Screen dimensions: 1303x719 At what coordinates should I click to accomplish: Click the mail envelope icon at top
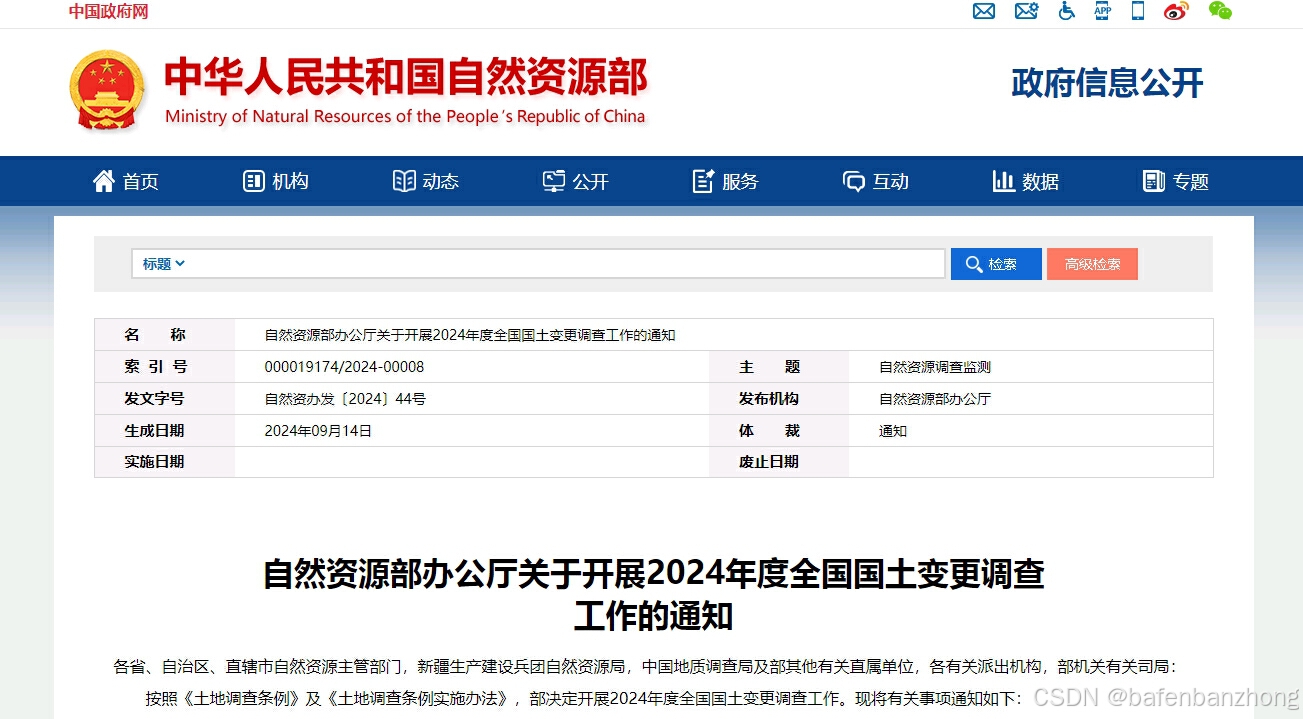tap(984, 11)
